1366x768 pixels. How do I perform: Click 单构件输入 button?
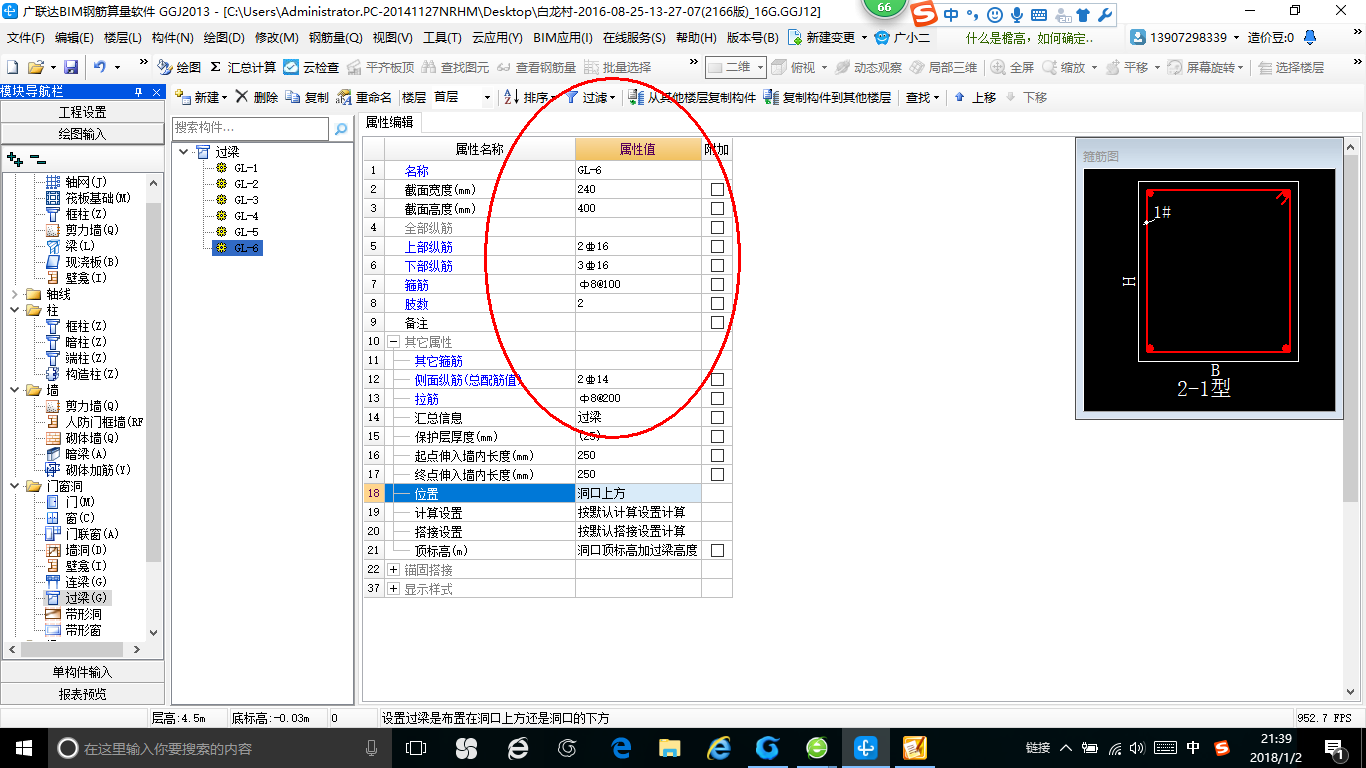point(82,672)
